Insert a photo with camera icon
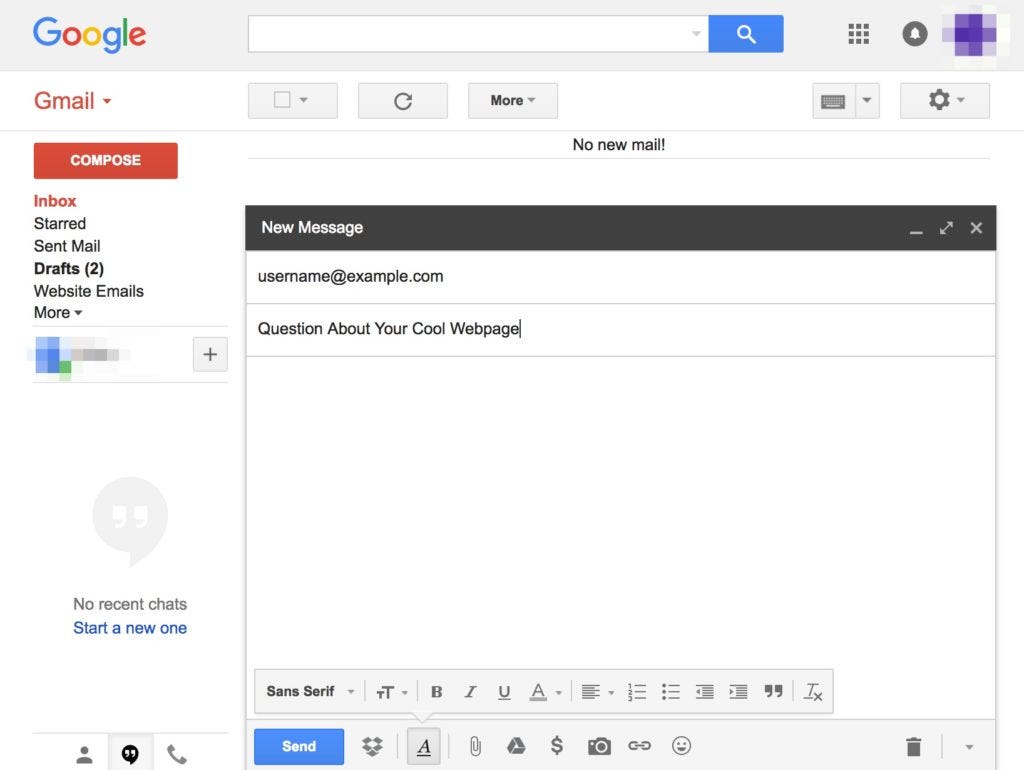Viewport: 1024px width, 770px height. 599,746
